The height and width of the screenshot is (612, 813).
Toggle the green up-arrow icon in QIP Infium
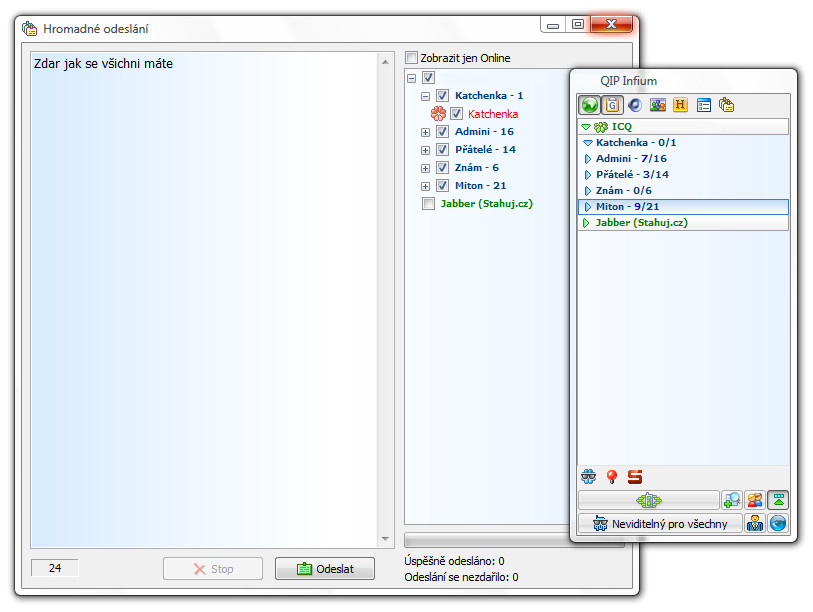778,500
